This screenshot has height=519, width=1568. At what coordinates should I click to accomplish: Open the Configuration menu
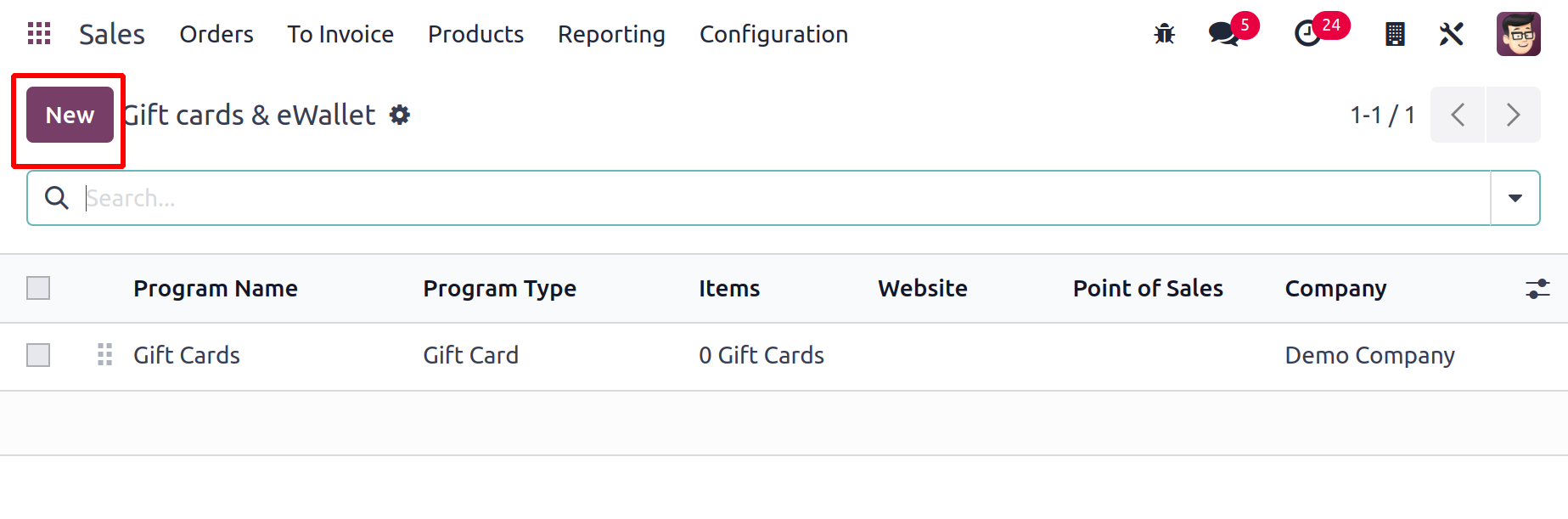[773, 34]
